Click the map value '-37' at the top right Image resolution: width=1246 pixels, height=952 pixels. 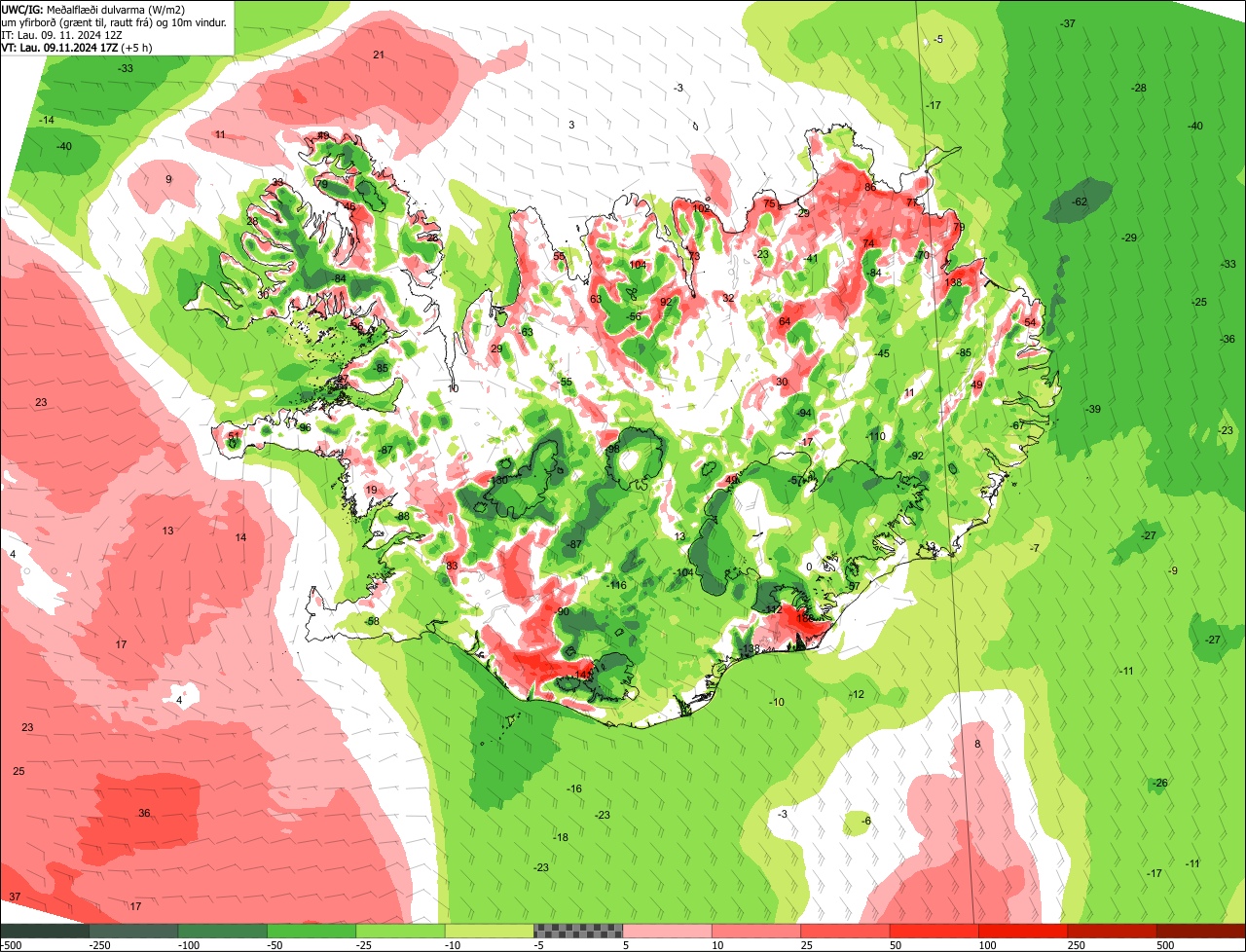(x=1068, y=22)
